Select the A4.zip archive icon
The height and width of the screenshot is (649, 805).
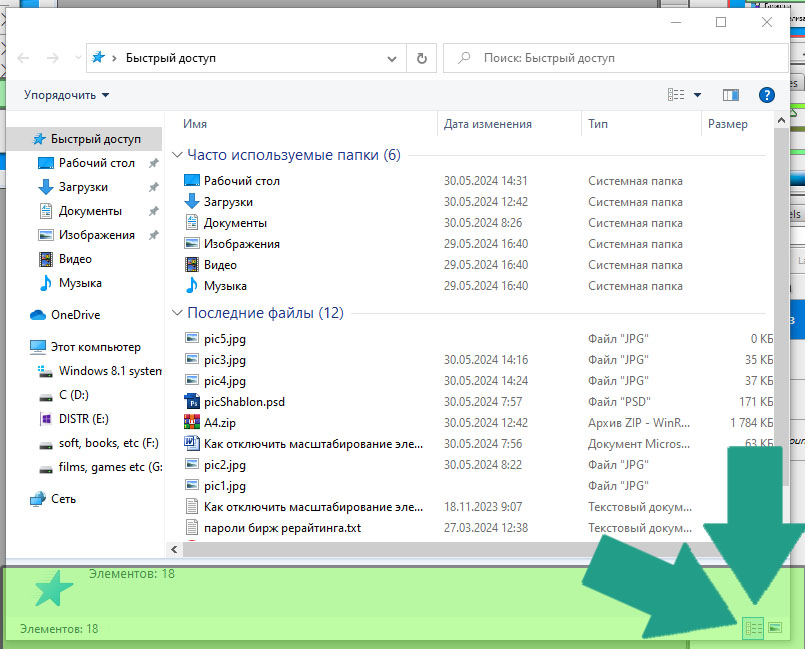(193, 423)
